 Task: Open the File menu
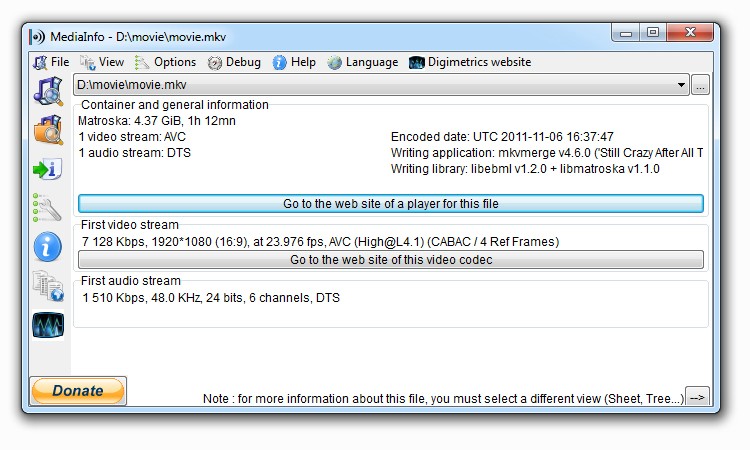[51, 62]
